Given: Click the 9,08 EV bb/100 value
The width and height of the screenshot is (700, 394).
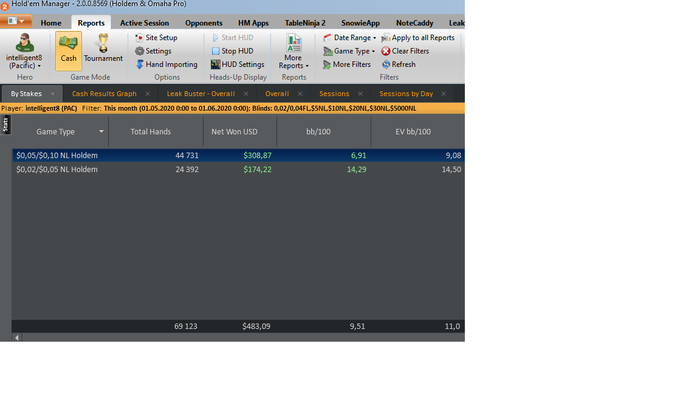Looking at the screenshot, I should pyautogui.click(x=453, y=155).
